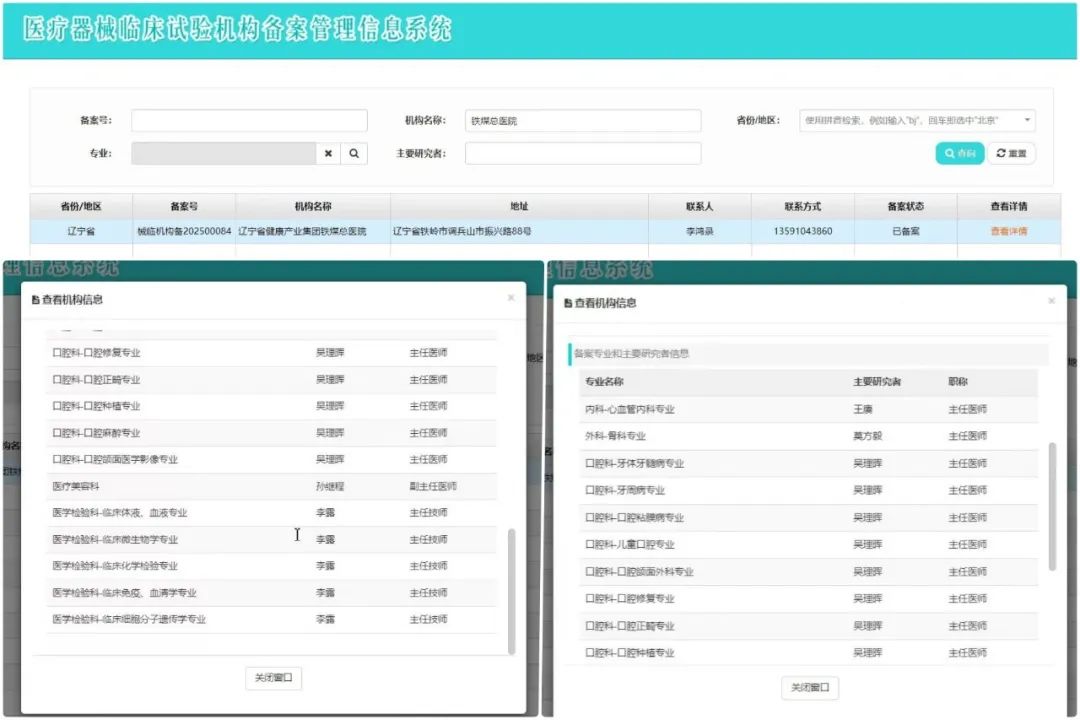Click the 副主任医师 title cell

(433, 486)
